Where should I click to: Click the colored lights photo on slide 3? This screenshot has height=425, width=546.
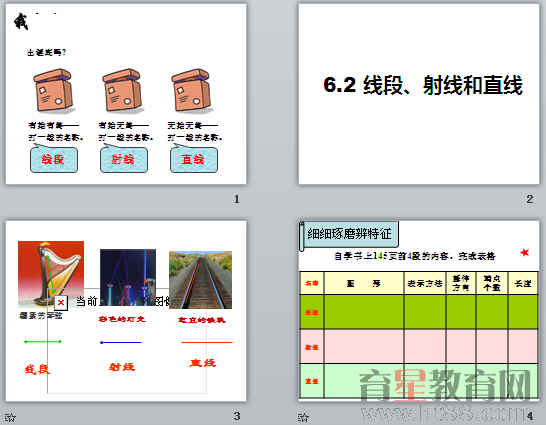[128, 277]
